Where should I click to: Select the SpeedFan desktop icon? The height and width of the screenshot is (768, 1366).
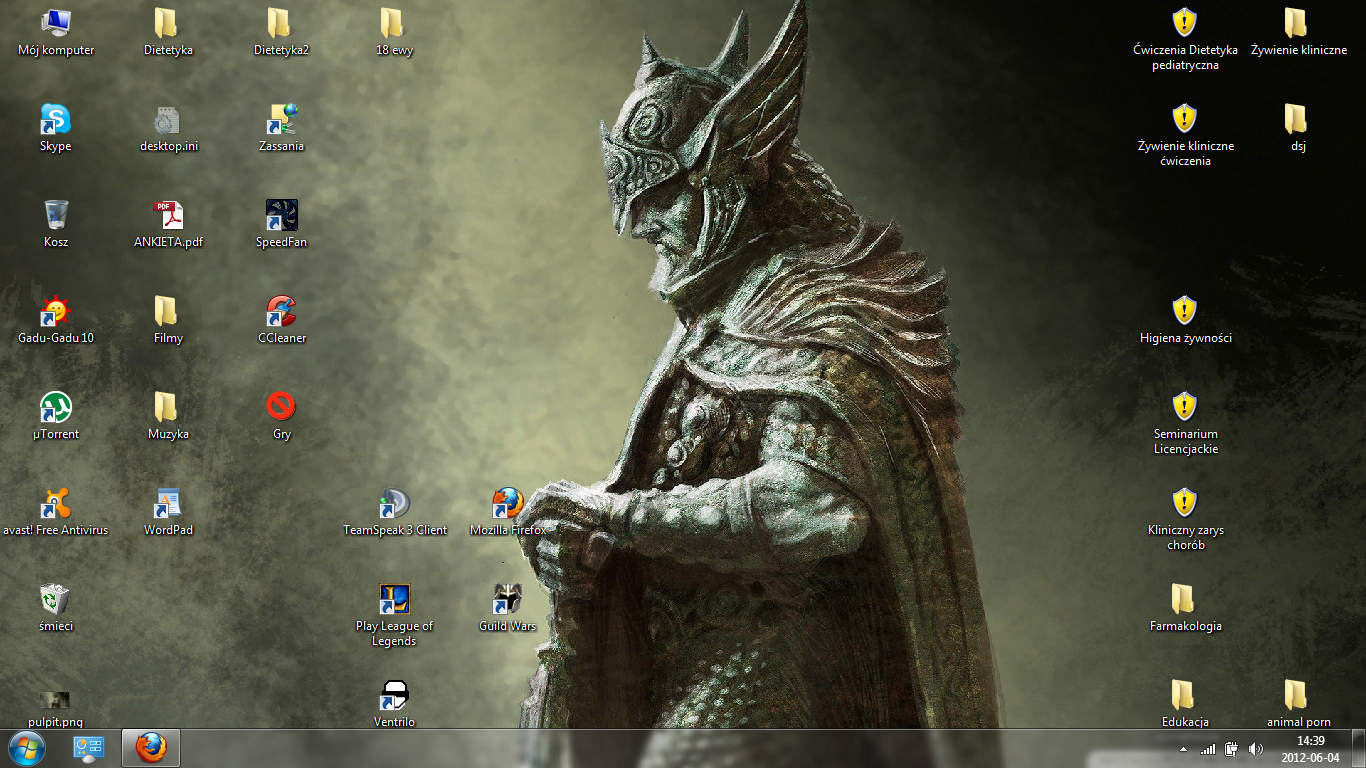pos(281,216)
